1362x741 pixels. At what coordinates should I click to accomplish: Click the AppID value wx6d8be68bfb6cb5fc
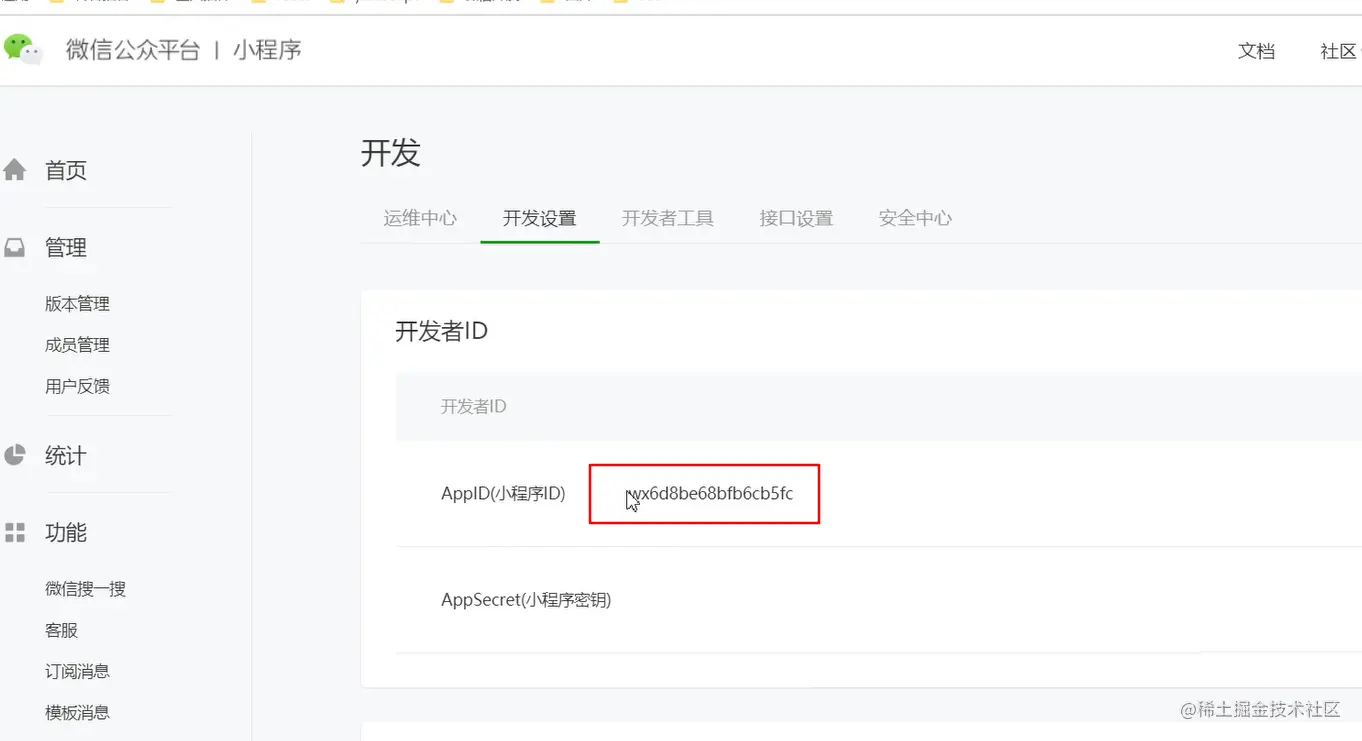[710, 493]
